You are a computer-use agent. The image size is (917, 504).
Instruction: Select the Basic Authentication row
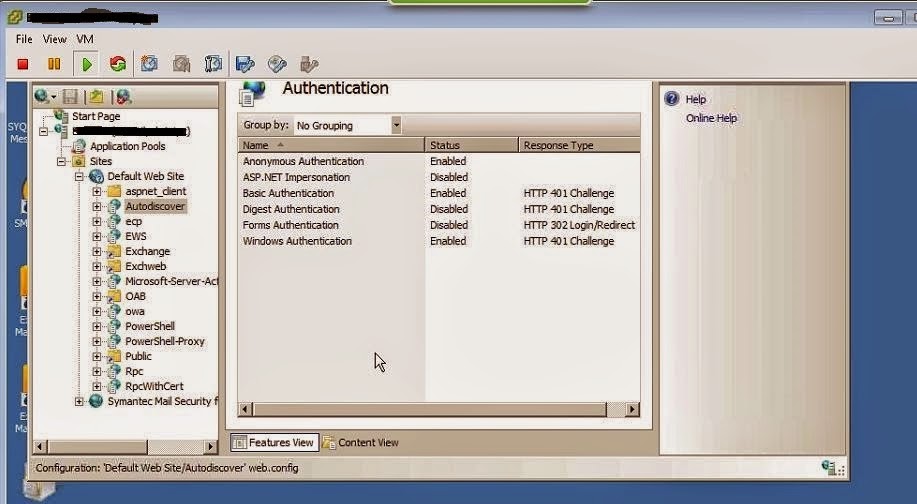(x=439, y=193)
